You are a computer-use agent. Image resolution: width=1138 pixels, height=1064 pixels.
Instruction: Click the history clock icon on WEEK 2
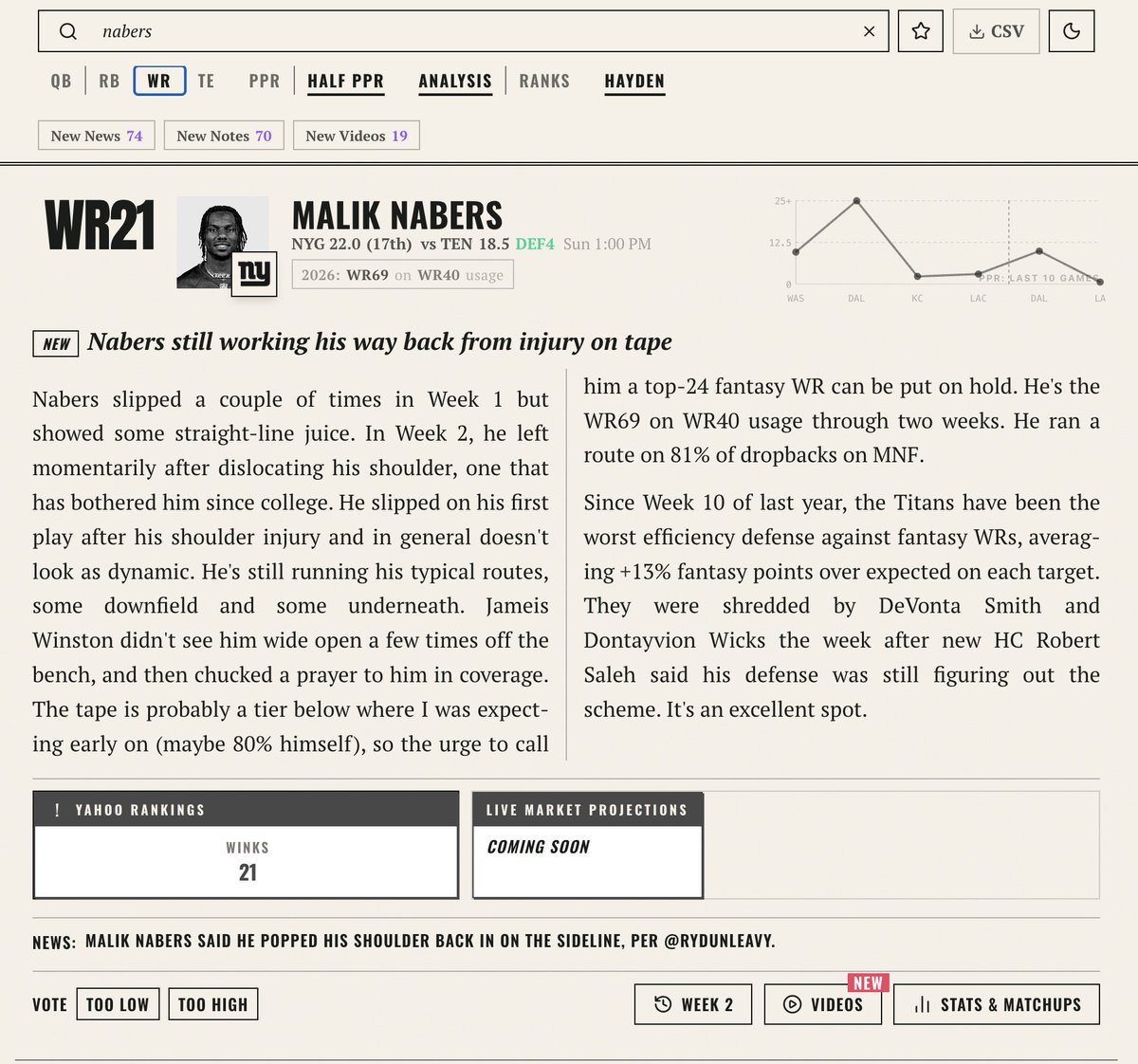point(663,1004)
